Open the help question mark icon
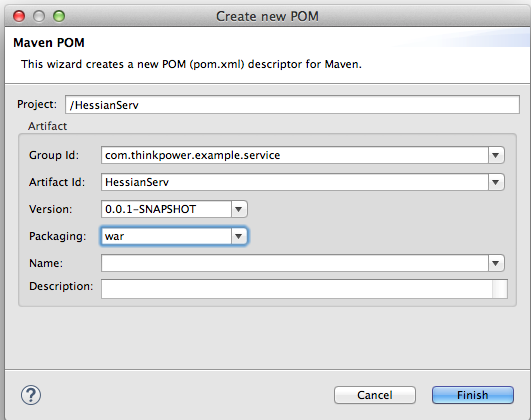Screen dimensions: 531x420 (31, 395)
